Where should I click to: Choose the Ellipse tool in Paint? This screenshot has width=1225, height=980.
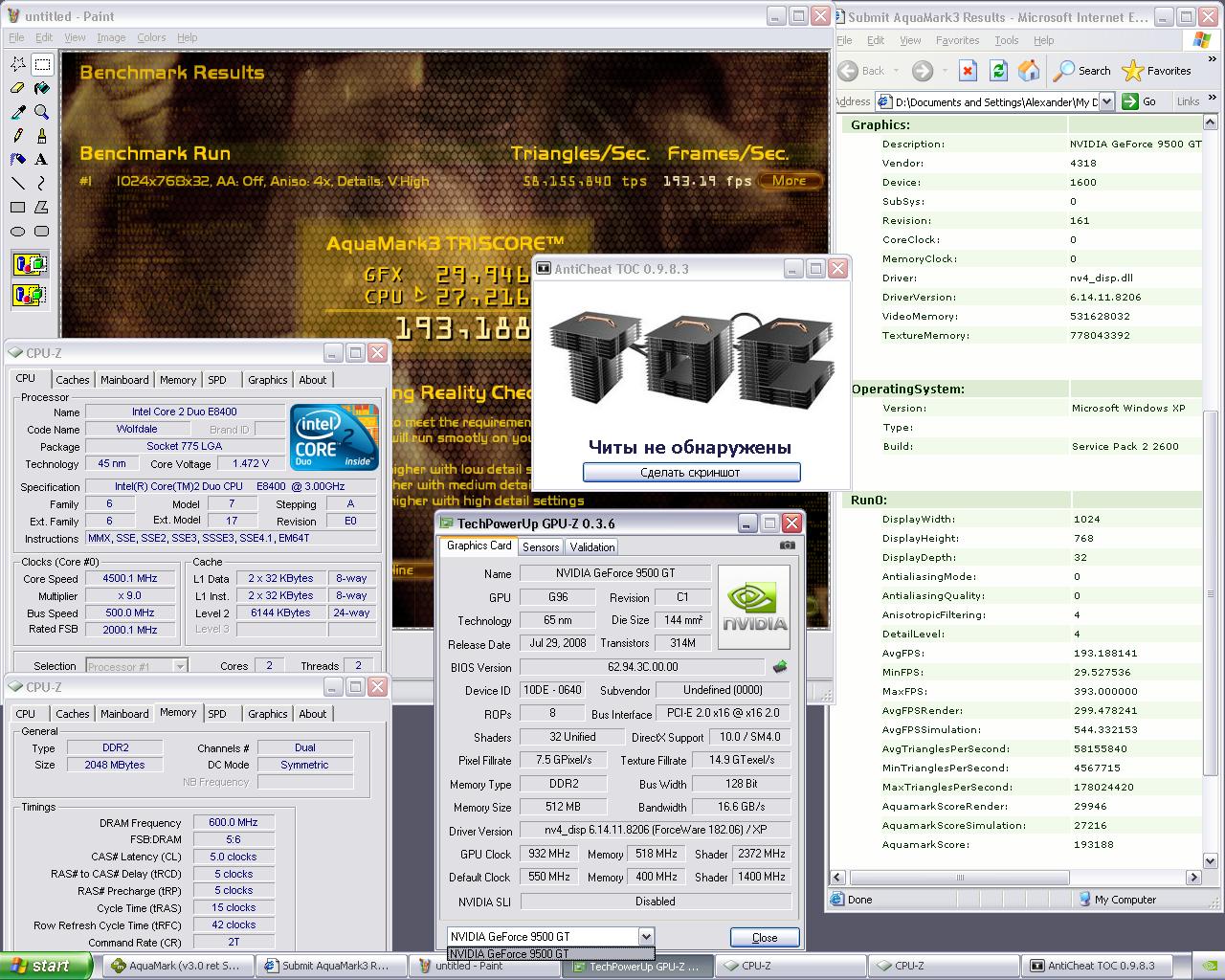point(18,231)
